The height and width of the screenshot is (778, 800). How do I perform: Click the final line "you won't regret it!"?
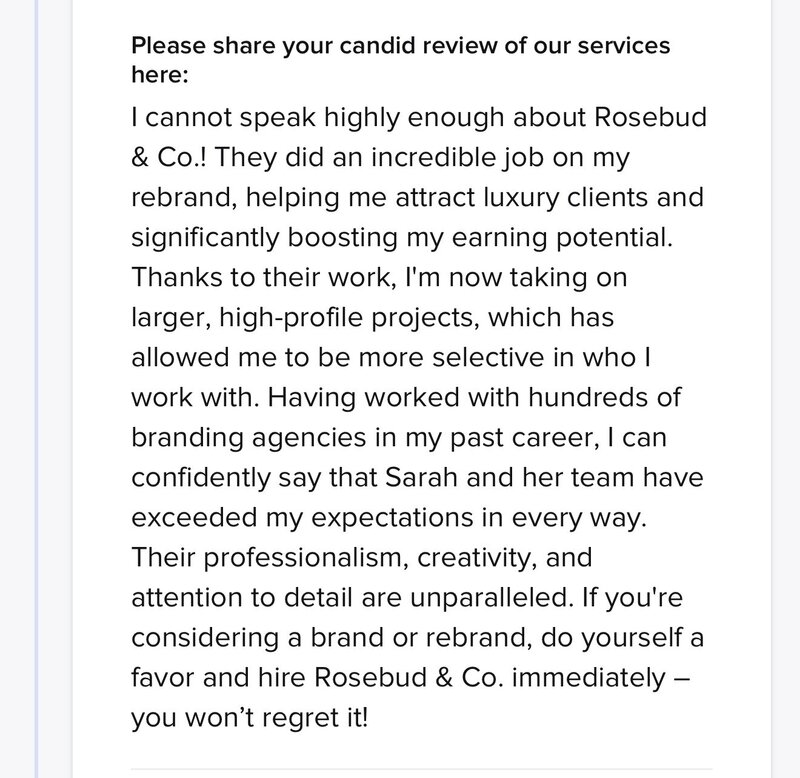tap(249, 718)
